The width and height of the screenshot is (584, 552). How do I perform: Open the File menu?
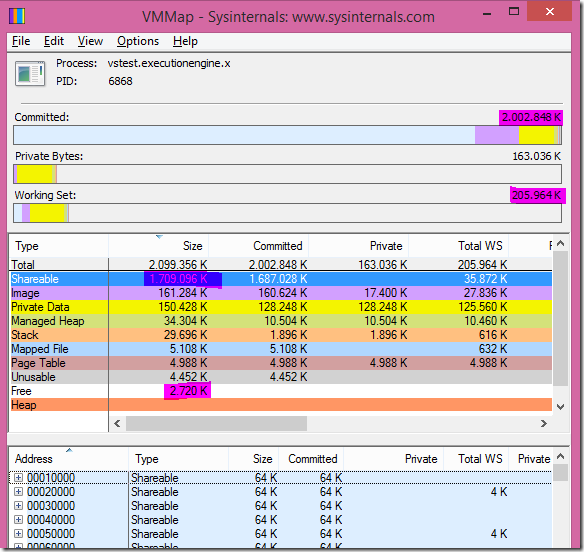[x=21, y=41]
